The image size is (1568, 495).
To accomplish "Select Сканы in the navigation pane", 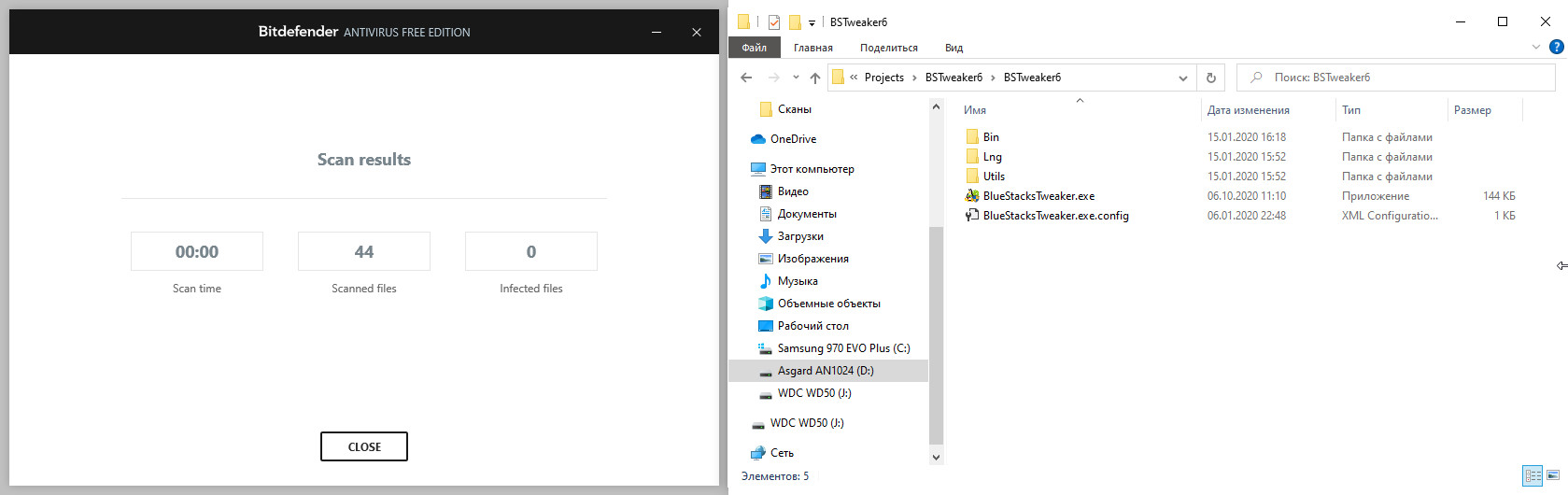I will click(x=795, y=109).
